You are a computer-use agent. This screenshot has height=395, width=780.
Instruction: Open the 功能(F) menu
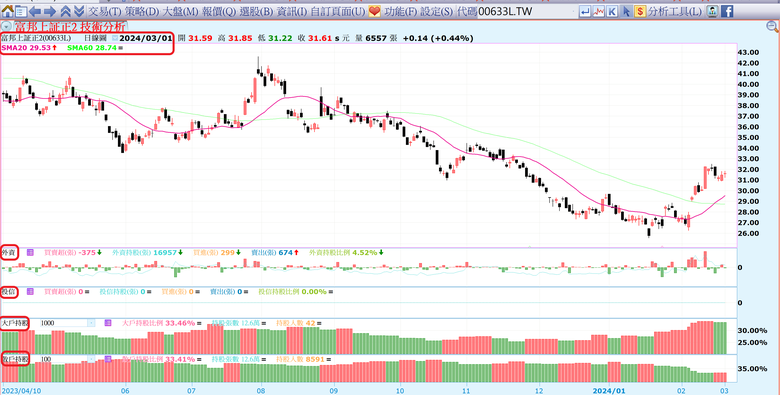(400, 11)
